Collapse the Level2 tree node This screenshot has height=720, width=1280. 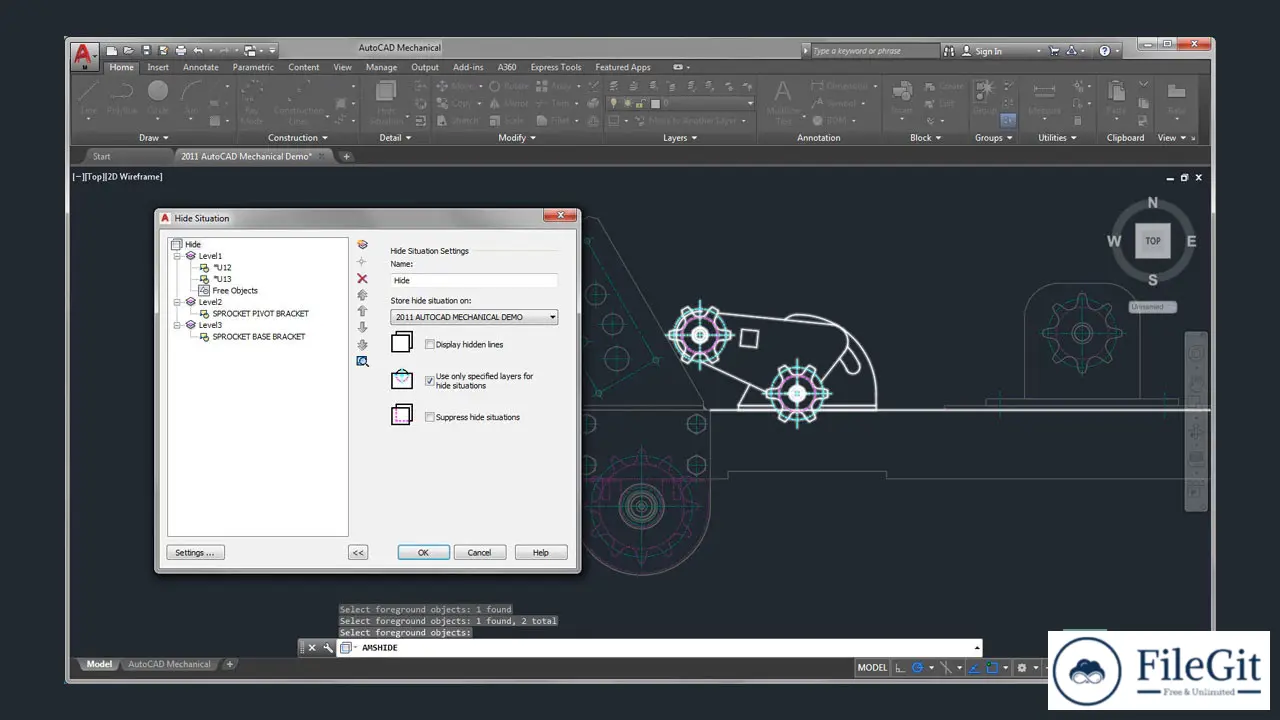pos(177,302)
